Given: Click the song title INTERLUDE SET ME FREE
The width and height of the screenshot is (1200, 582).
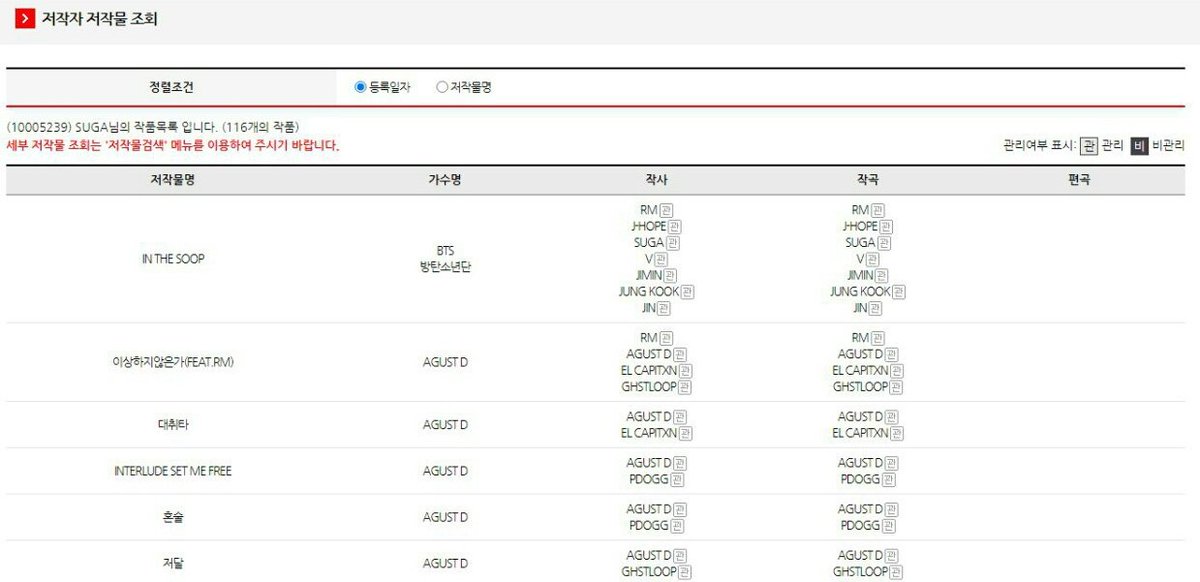Looking at the screenshot, I should click(x=173, y=471).
